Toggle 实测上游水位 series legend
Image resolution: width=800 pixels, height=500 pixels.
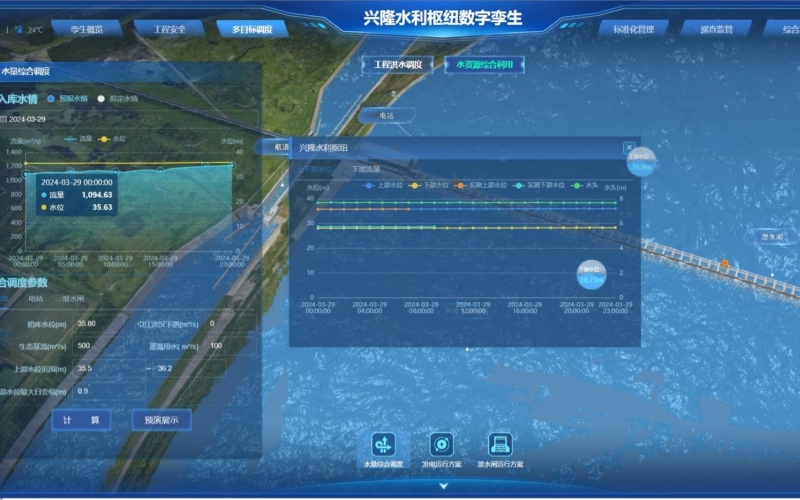pyautogui.click(x=481, y=185)
